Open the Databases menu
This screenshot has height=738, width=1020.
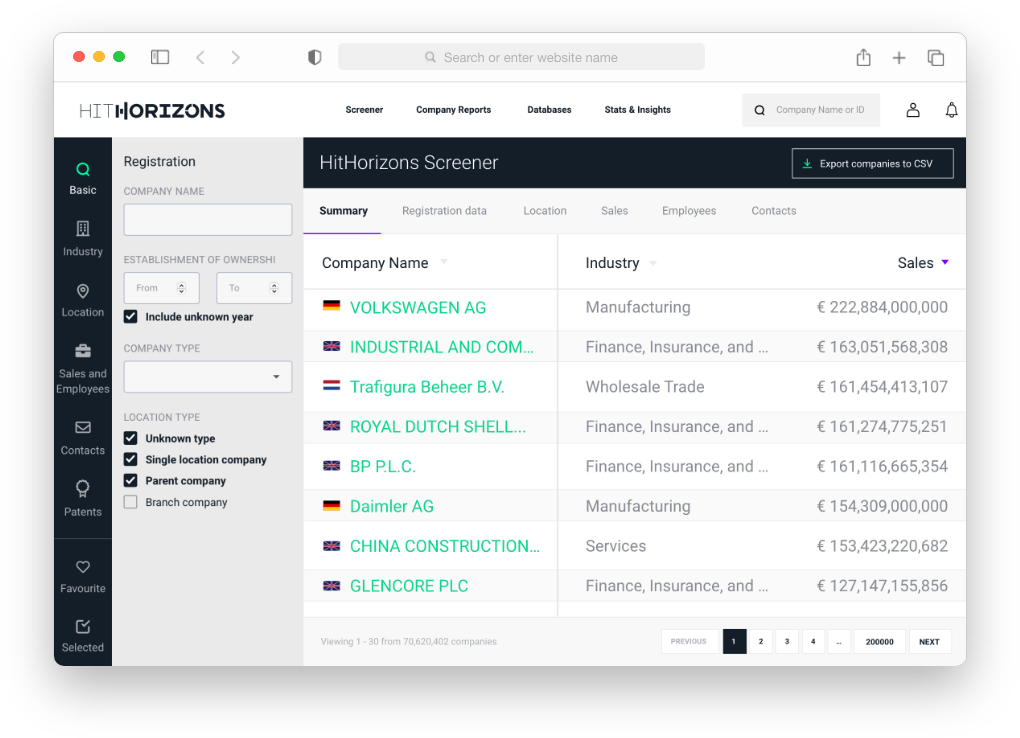pyautogui.click(x=549, y=110)
